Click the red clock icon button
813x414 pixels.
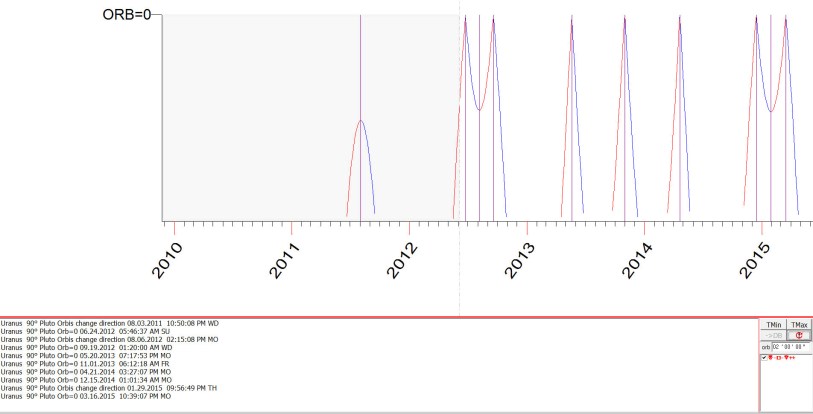[798, 336]
